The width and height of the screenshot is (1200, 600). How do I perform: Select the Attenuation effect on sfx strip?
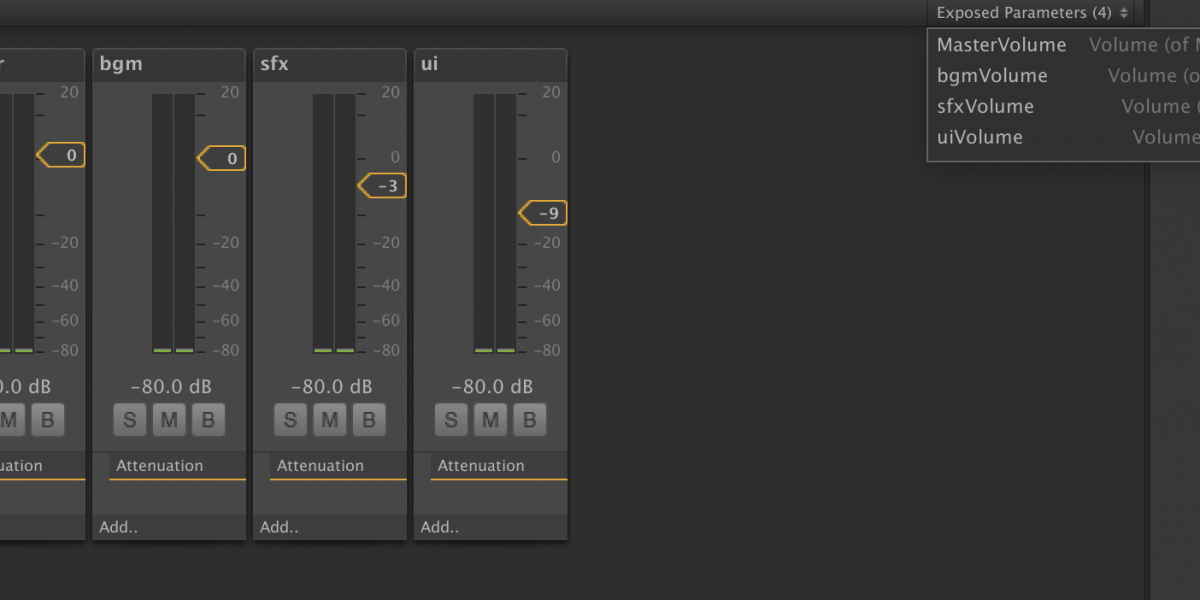coord(320,466)
